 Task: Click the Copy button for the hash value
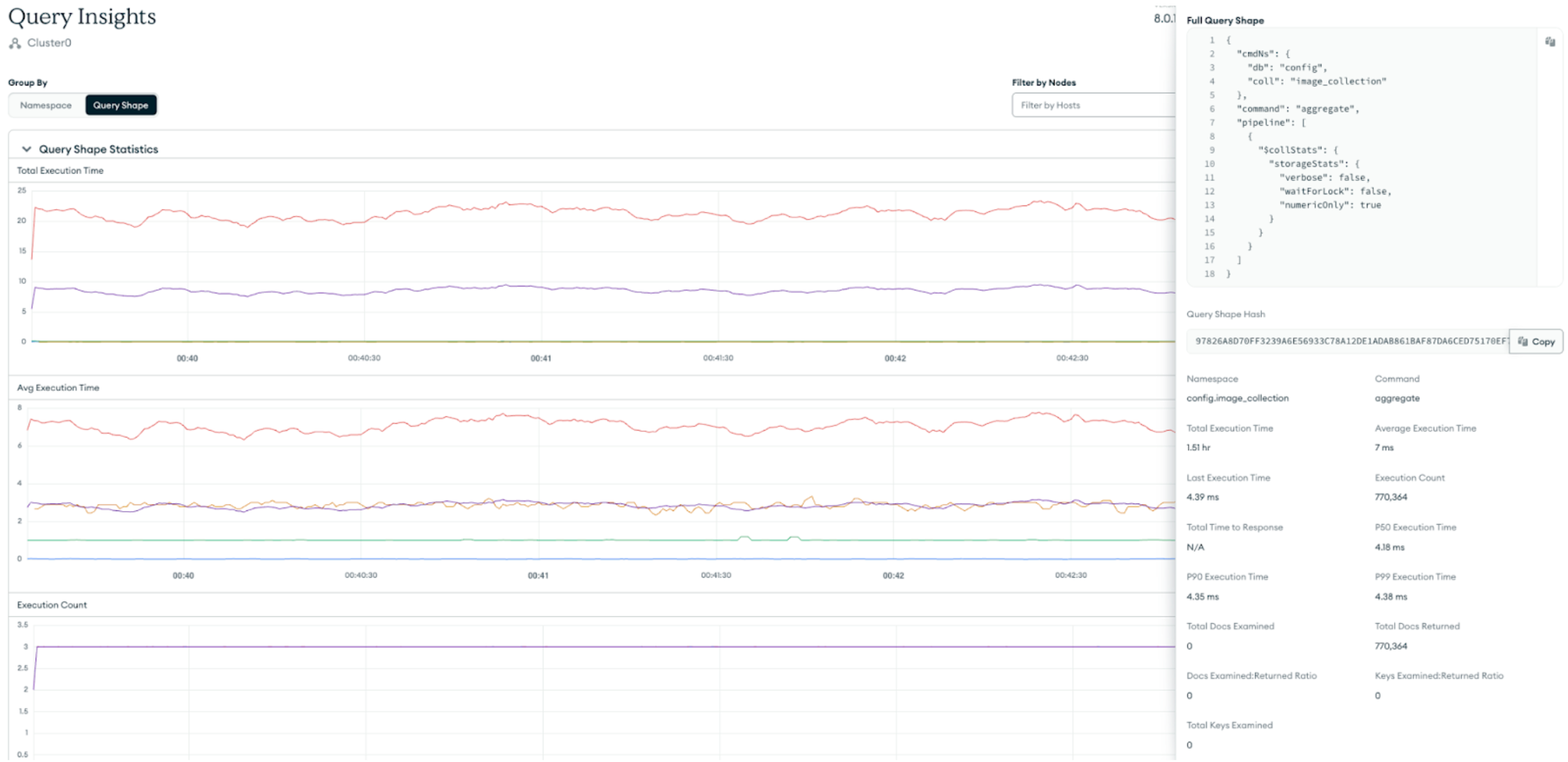pyautogui.click(x=1535, y=341)
